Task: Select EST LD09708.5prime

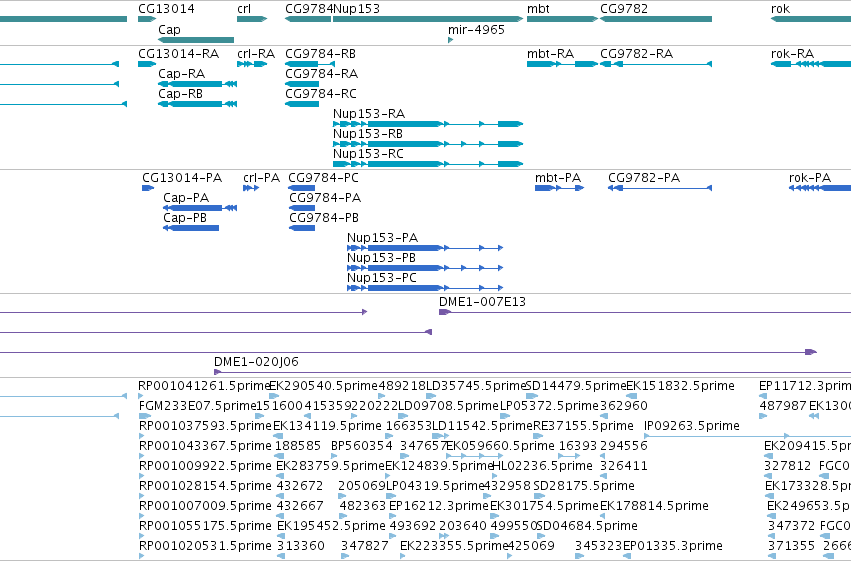Action: tap(448, 406)
